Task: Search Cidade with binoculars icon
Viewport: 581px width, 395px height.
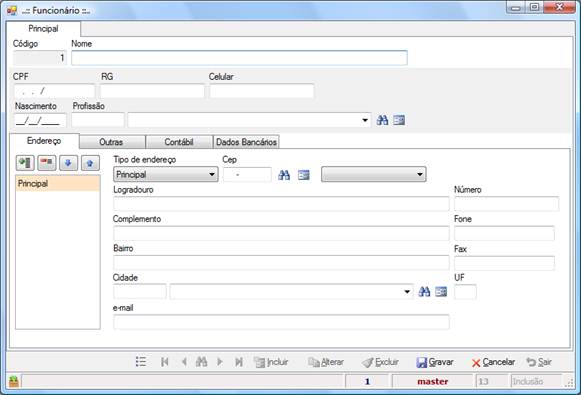Action: click(424, 292)
